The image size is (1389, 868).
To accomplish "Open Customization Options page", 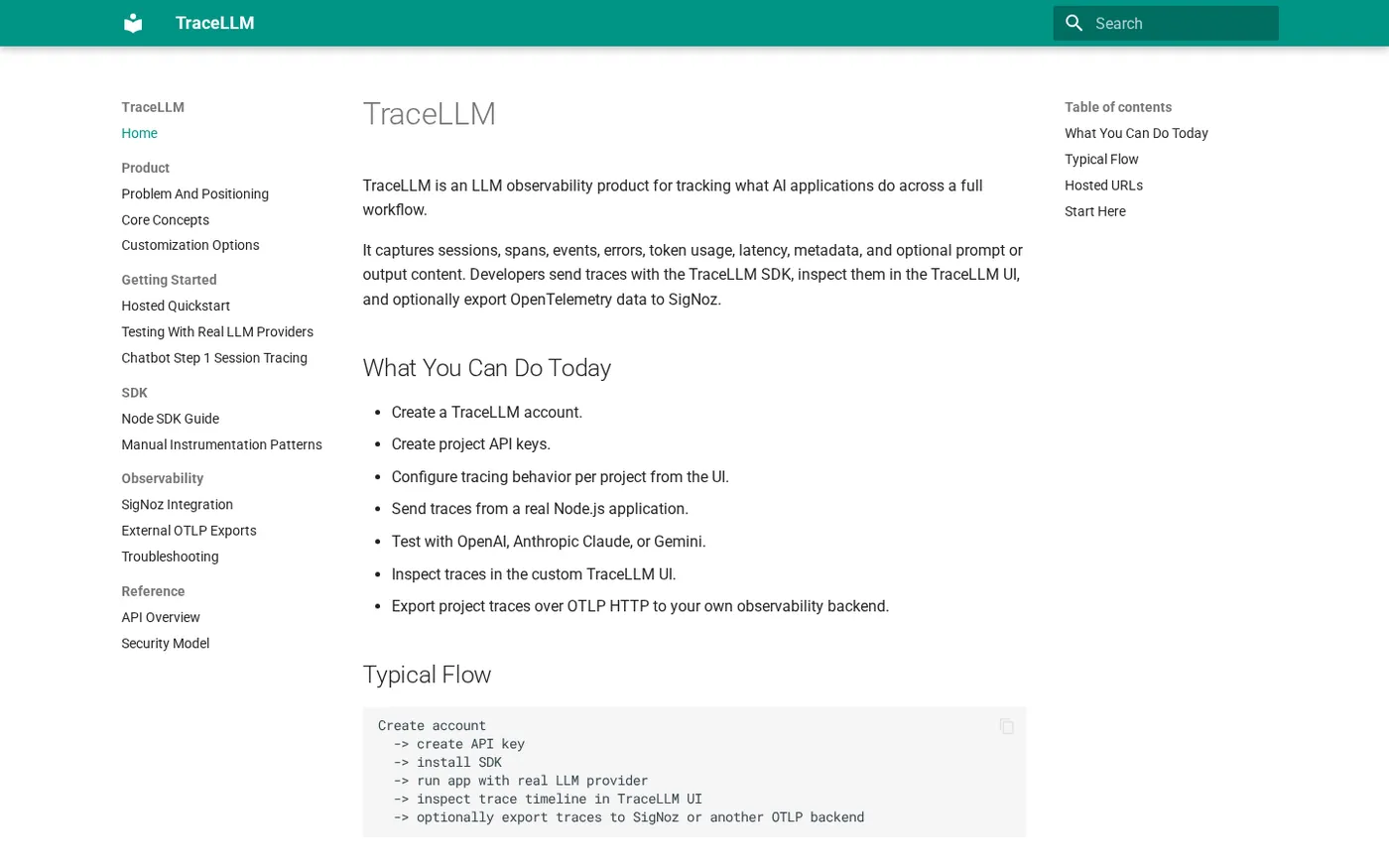I will pyautogui.click(x=189, y=245).
